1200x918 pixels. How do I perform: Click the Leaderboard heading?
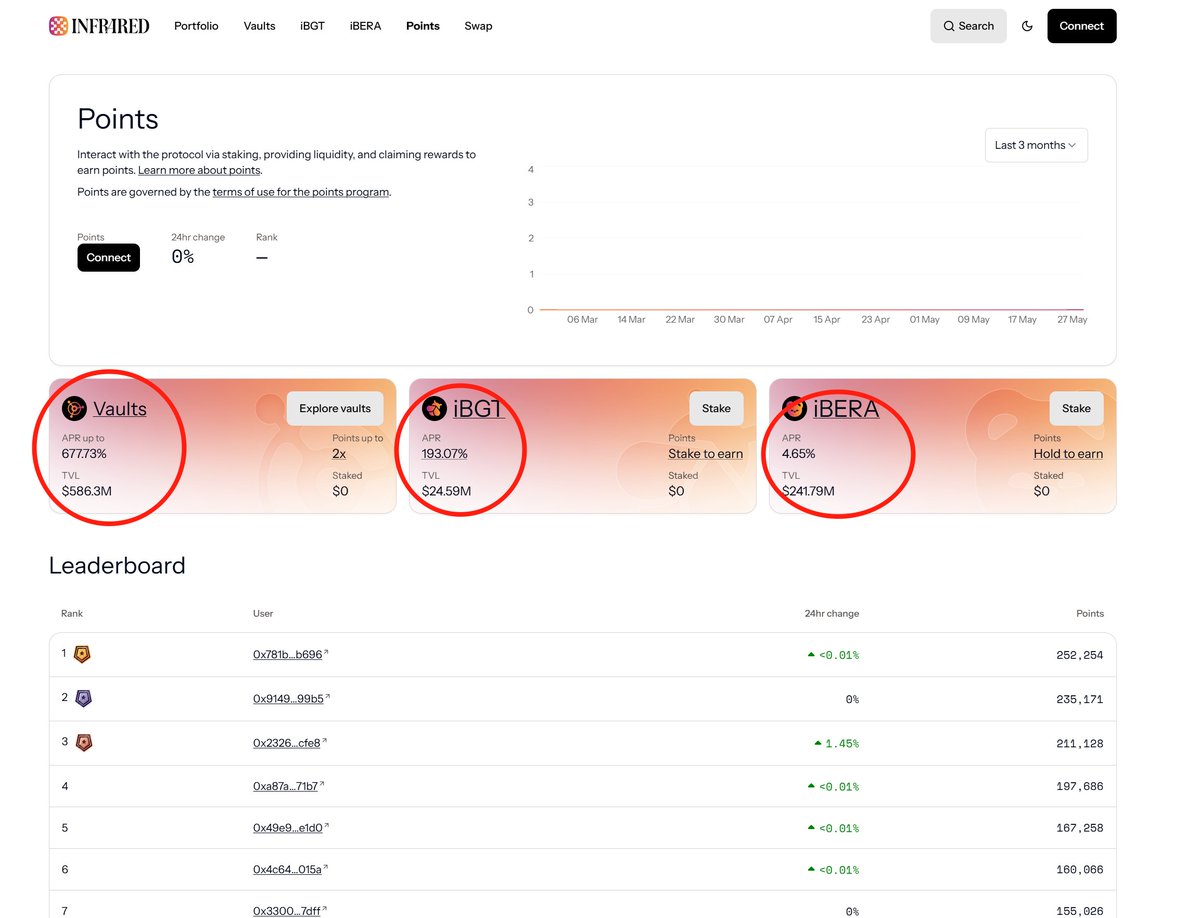pyautogui.click(x=117, y=566)
